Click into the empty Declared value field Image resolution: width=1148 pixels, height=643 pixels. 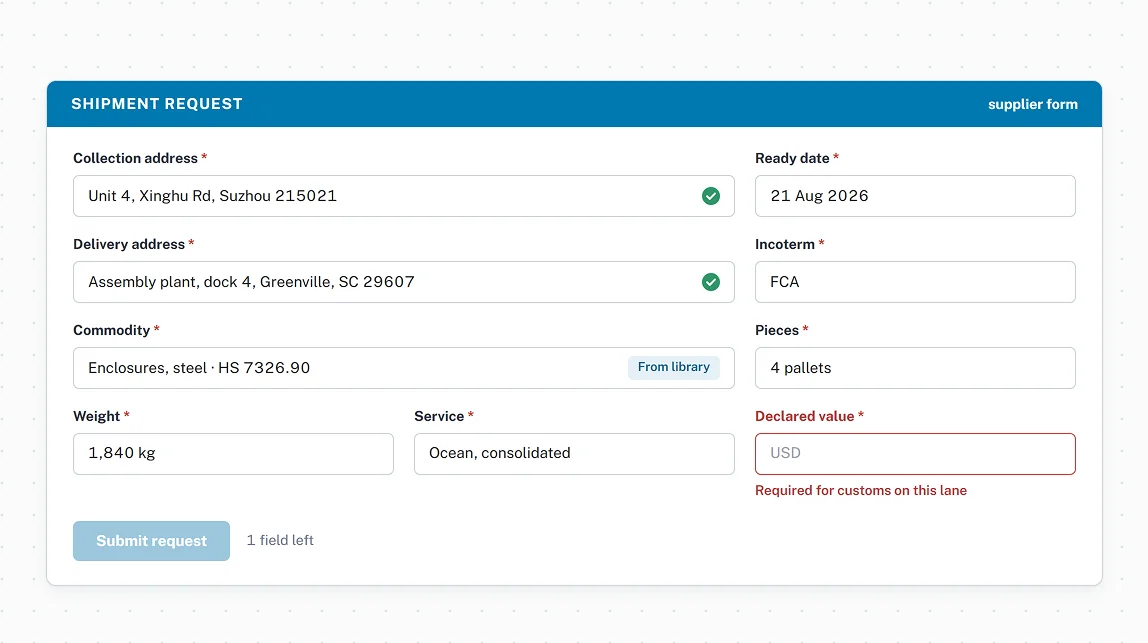click(915, 453)
